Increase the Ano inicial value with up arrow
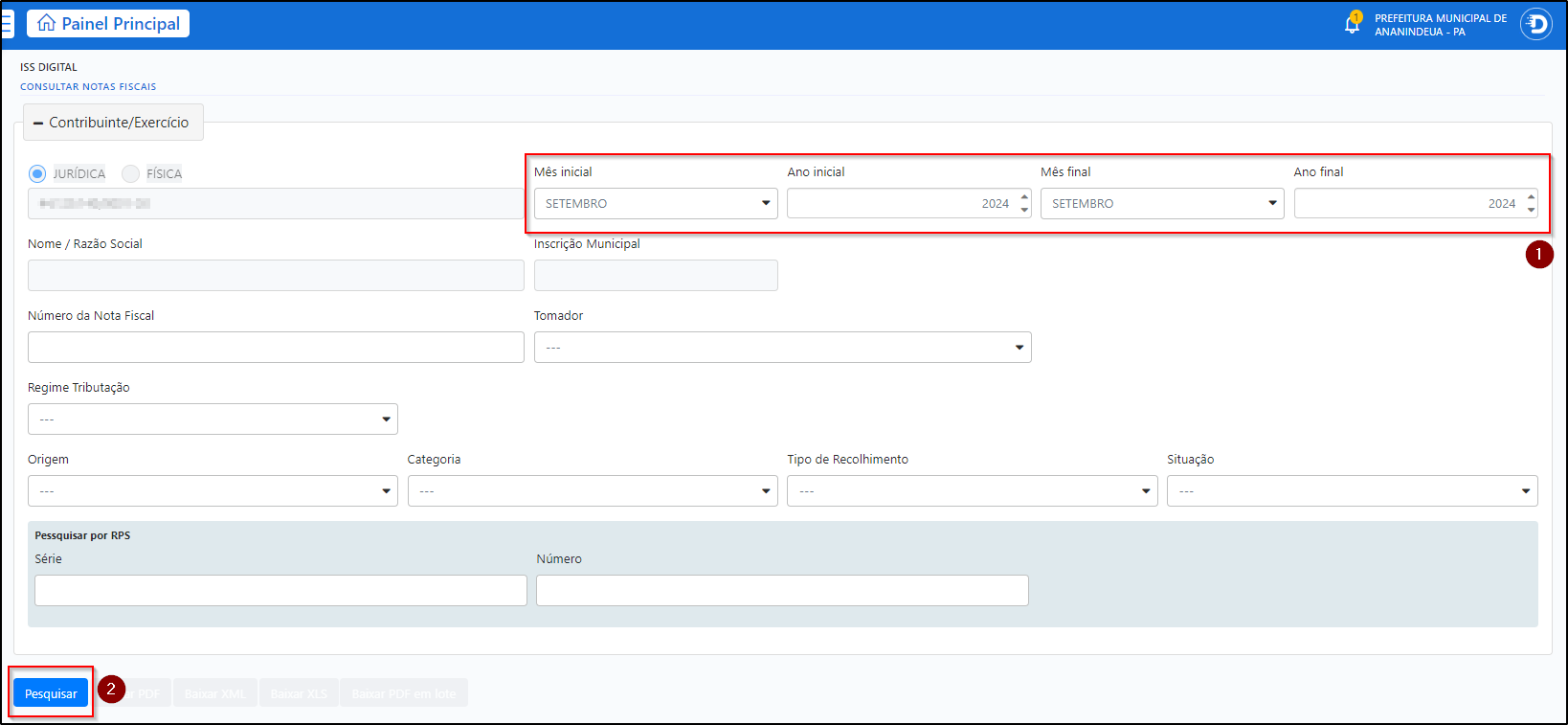The image size is (1568, 725). click(x=1024, y=197)
